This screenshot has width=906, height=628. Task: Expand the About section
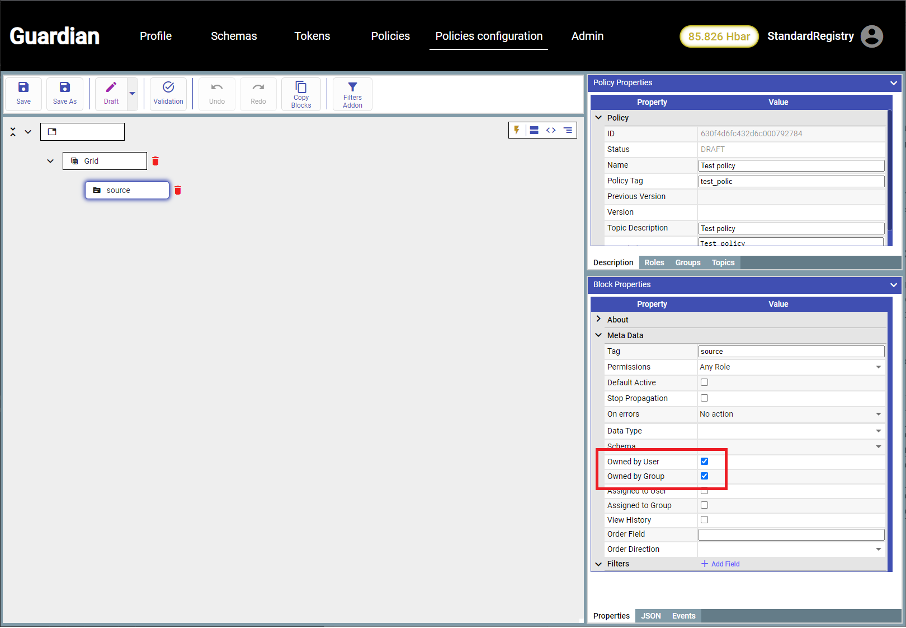(x=599, y=320)
